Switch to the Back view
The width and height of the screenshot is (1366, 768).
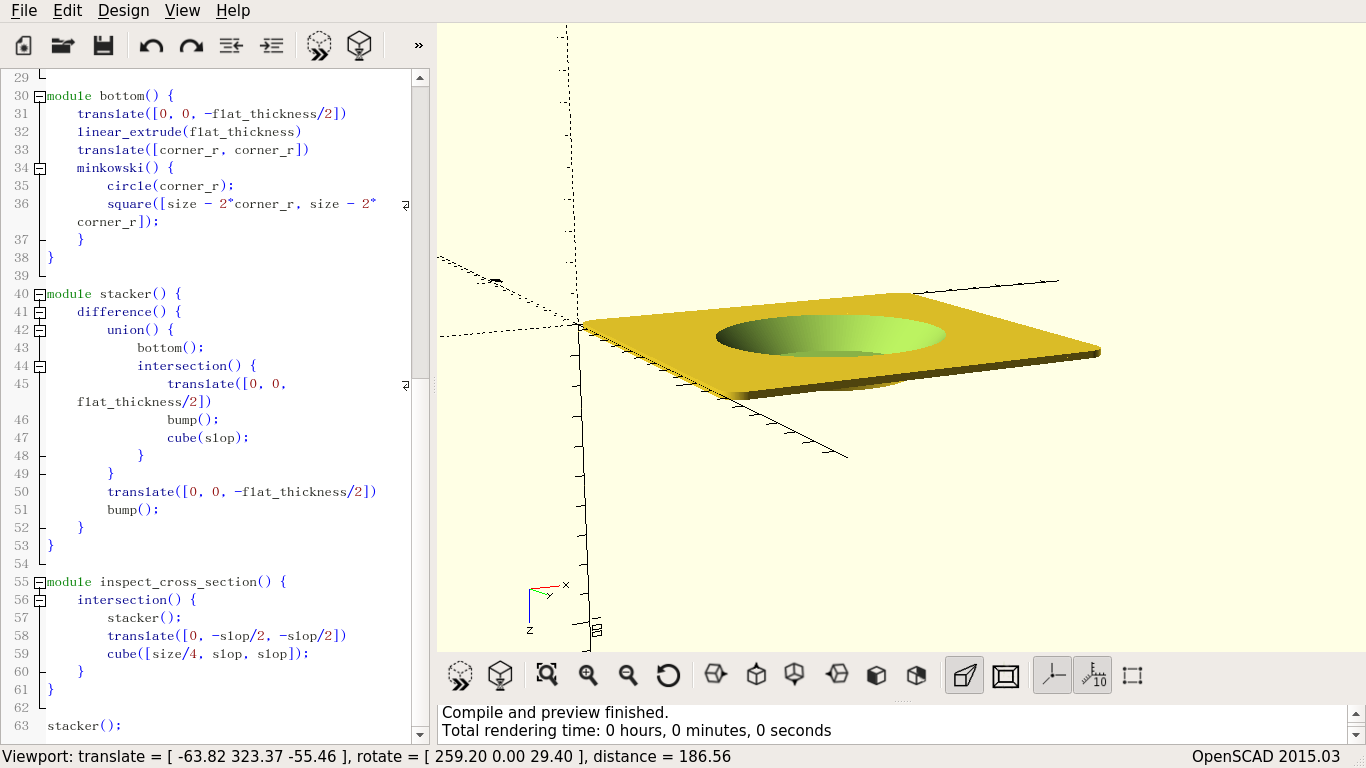916,675
